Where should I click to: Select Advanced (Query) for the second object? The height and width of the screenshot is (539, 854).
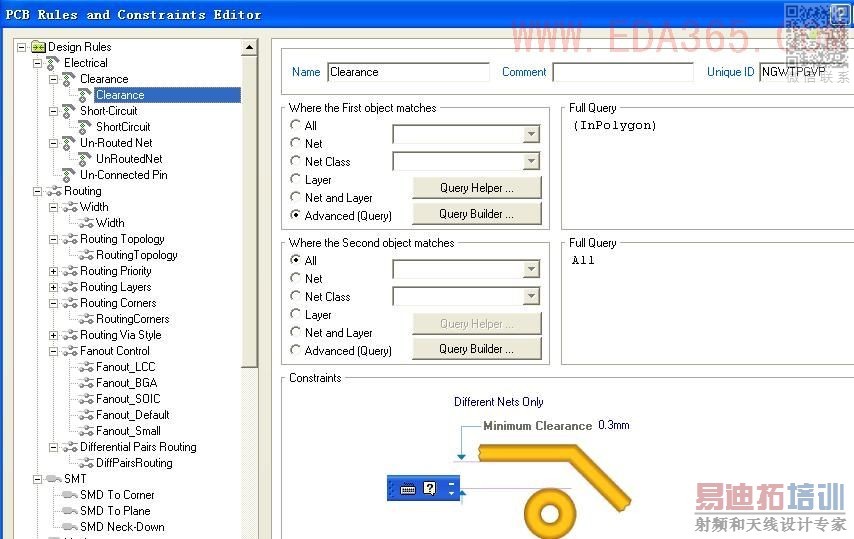295,350
